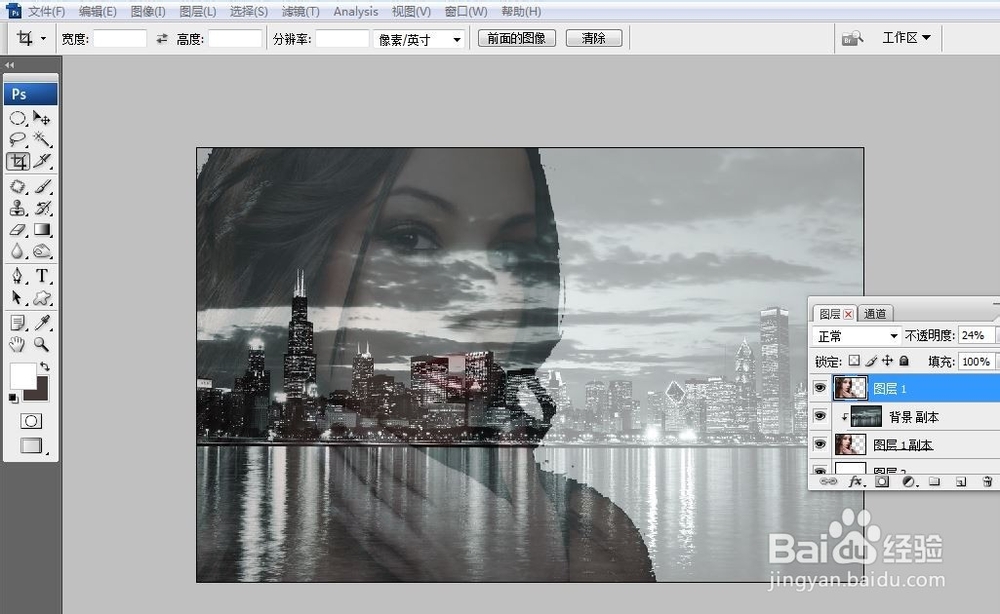Click the 分辨率 resolution input field

[342, 39]
